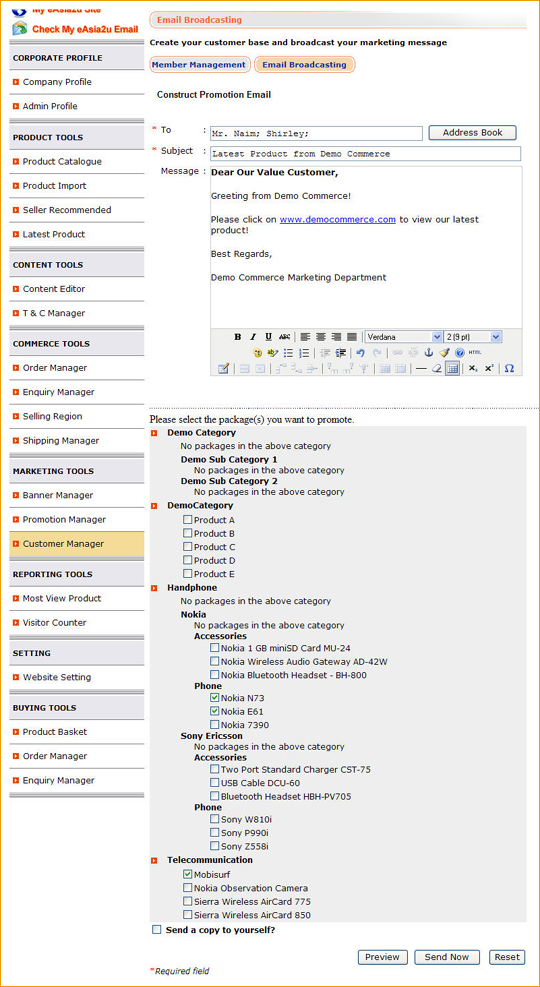Click the eraser remove-format icon

[437, 369]
